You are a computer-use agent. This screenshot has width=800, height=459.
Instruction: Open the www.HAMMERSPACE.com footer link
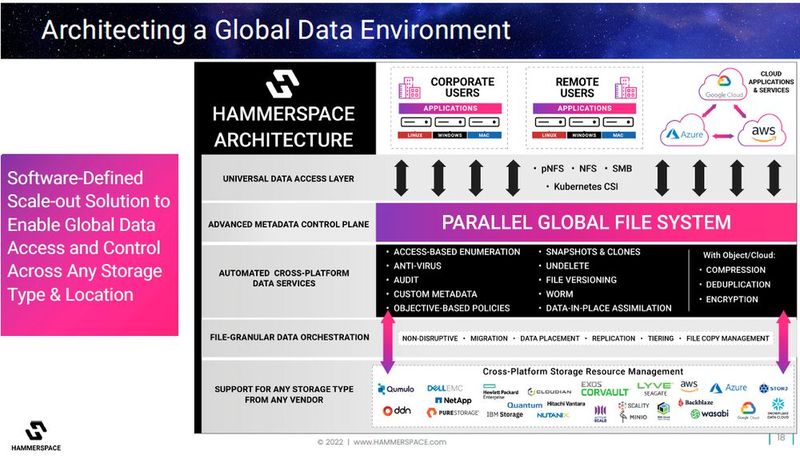click(399, 442)
